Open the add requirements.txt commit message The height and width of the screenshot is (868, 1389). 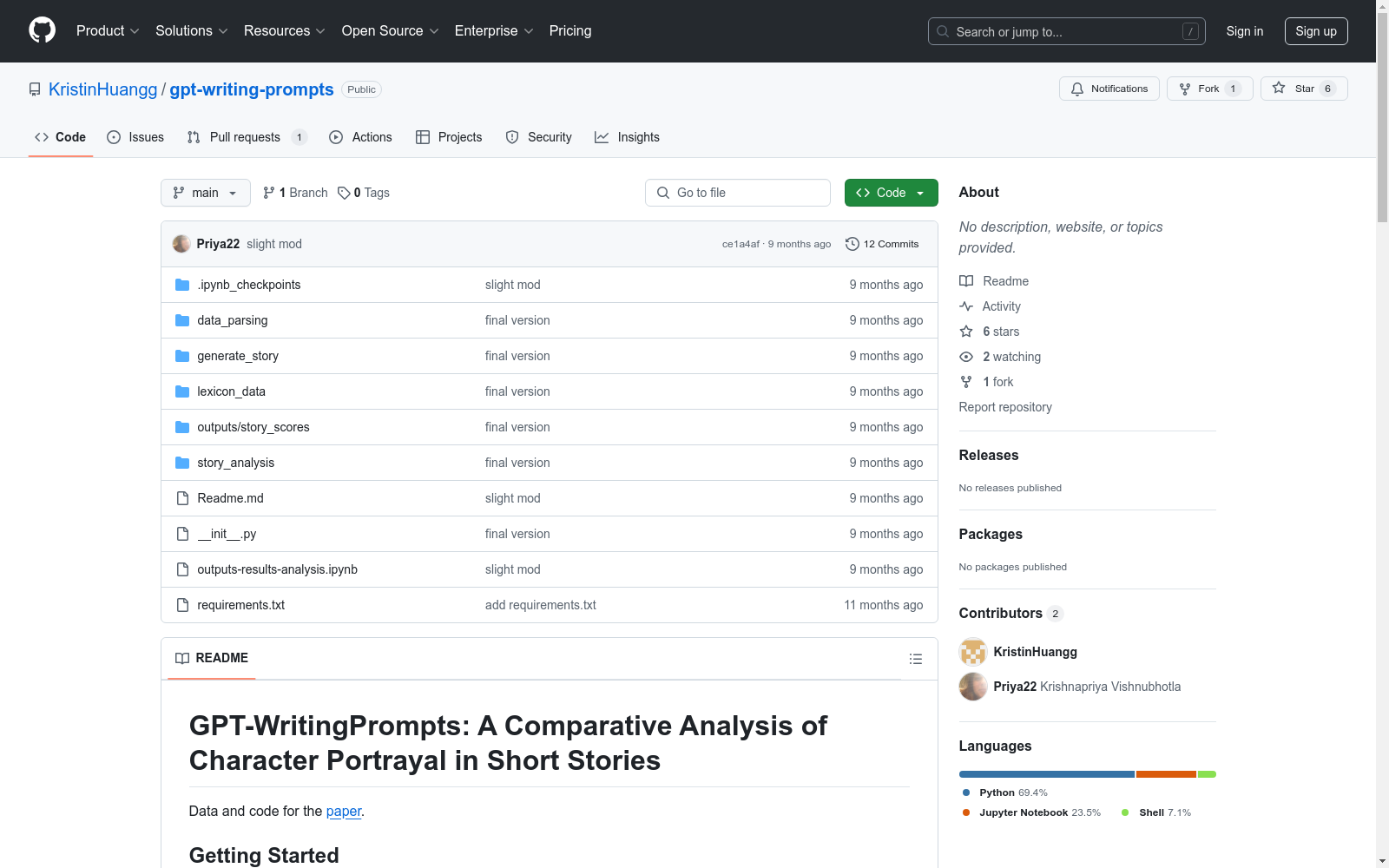tap(541, 605)
